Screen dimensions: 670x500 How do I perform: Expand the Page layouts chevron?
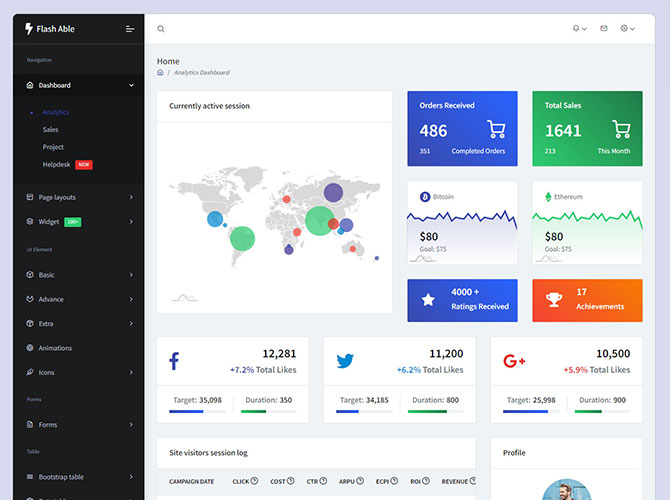tap(131, 197)
